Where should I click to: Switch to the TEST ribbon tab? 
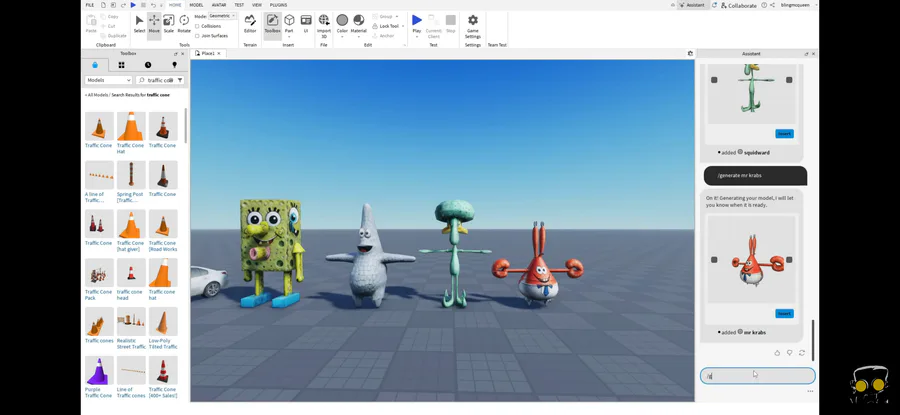[239, 5]
